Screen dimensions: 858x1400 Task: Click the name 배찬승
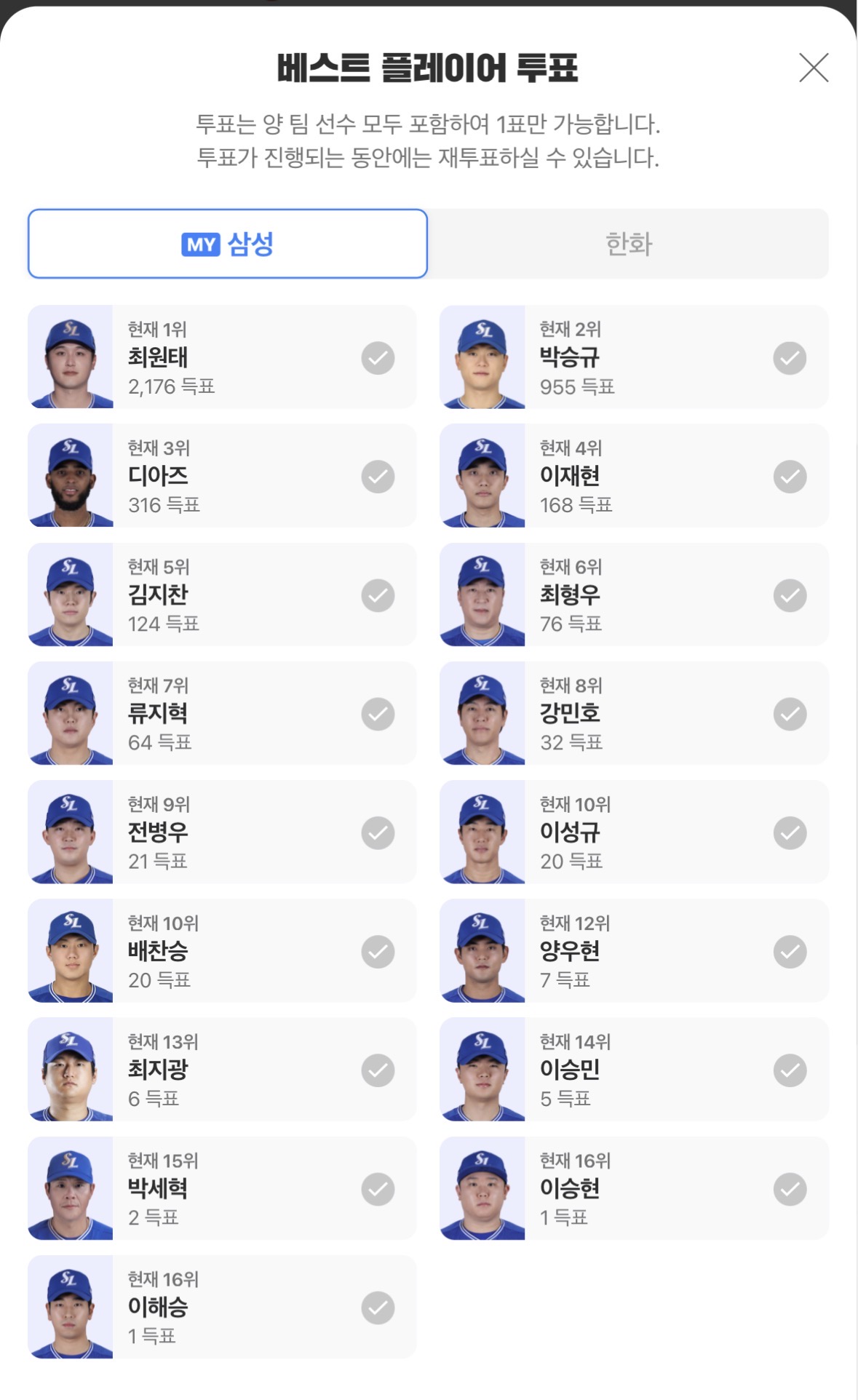point(158,950)
